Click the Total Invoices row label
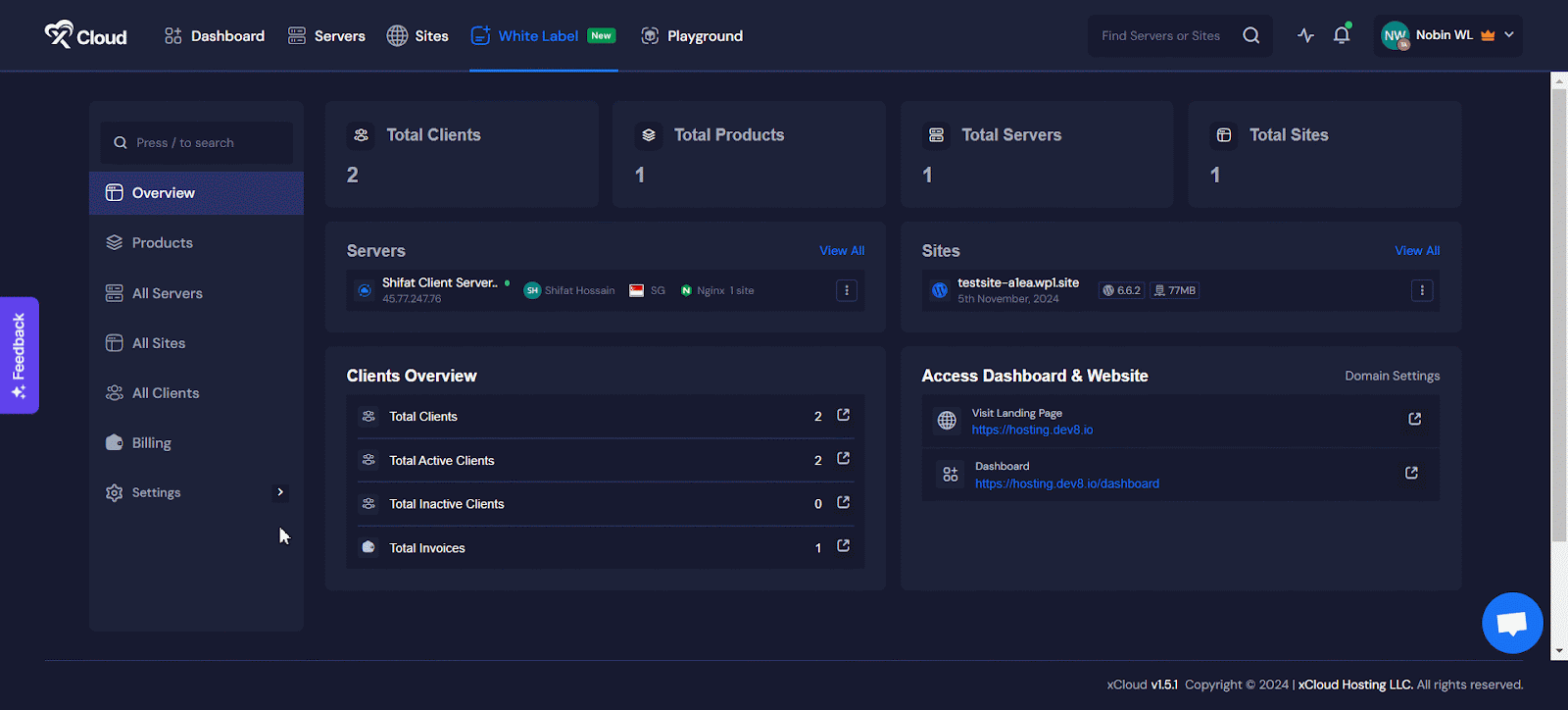 (427, 548)
